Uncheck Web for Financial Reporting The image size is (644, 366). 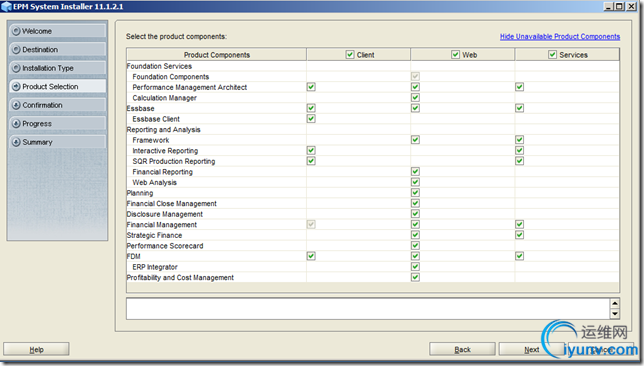point(415,171)
